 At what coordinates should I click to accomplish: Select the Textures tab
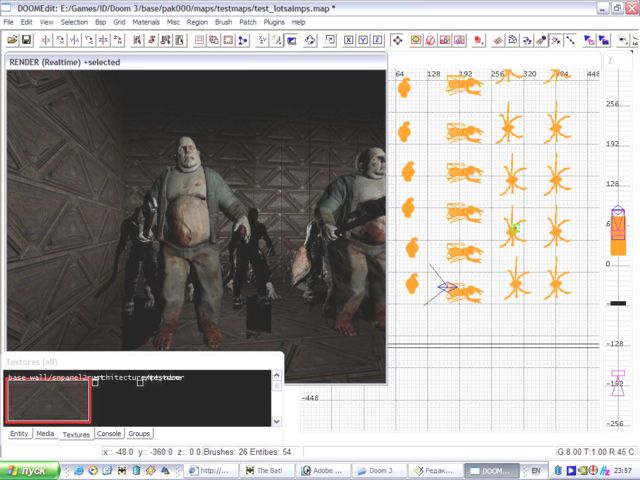76,434
